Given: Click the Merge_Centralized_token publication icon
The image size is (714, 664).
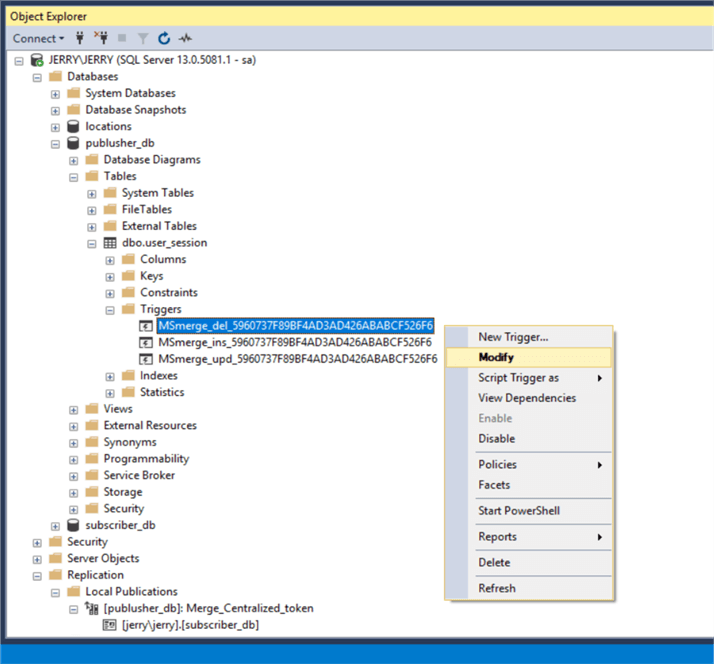Looking at the screenshot, I should 92,608.
